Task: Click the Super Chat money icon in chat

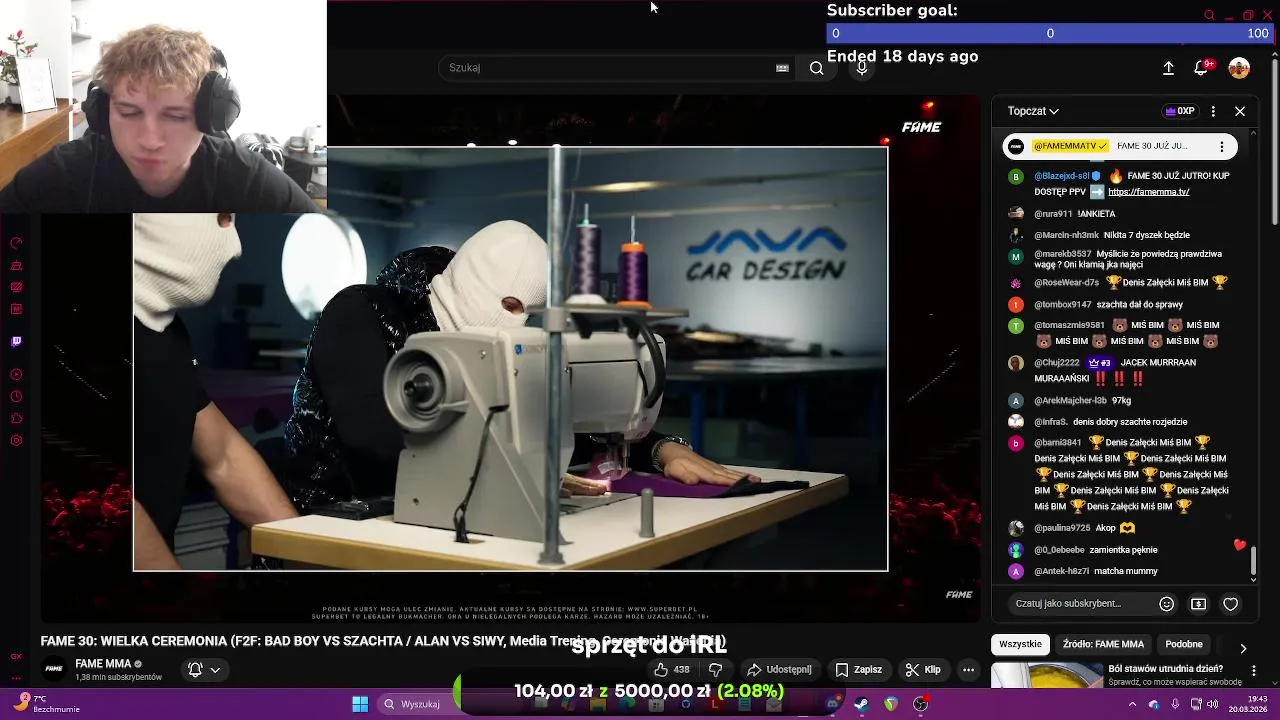Action: pyautogui.click(x=1199, y=604)
